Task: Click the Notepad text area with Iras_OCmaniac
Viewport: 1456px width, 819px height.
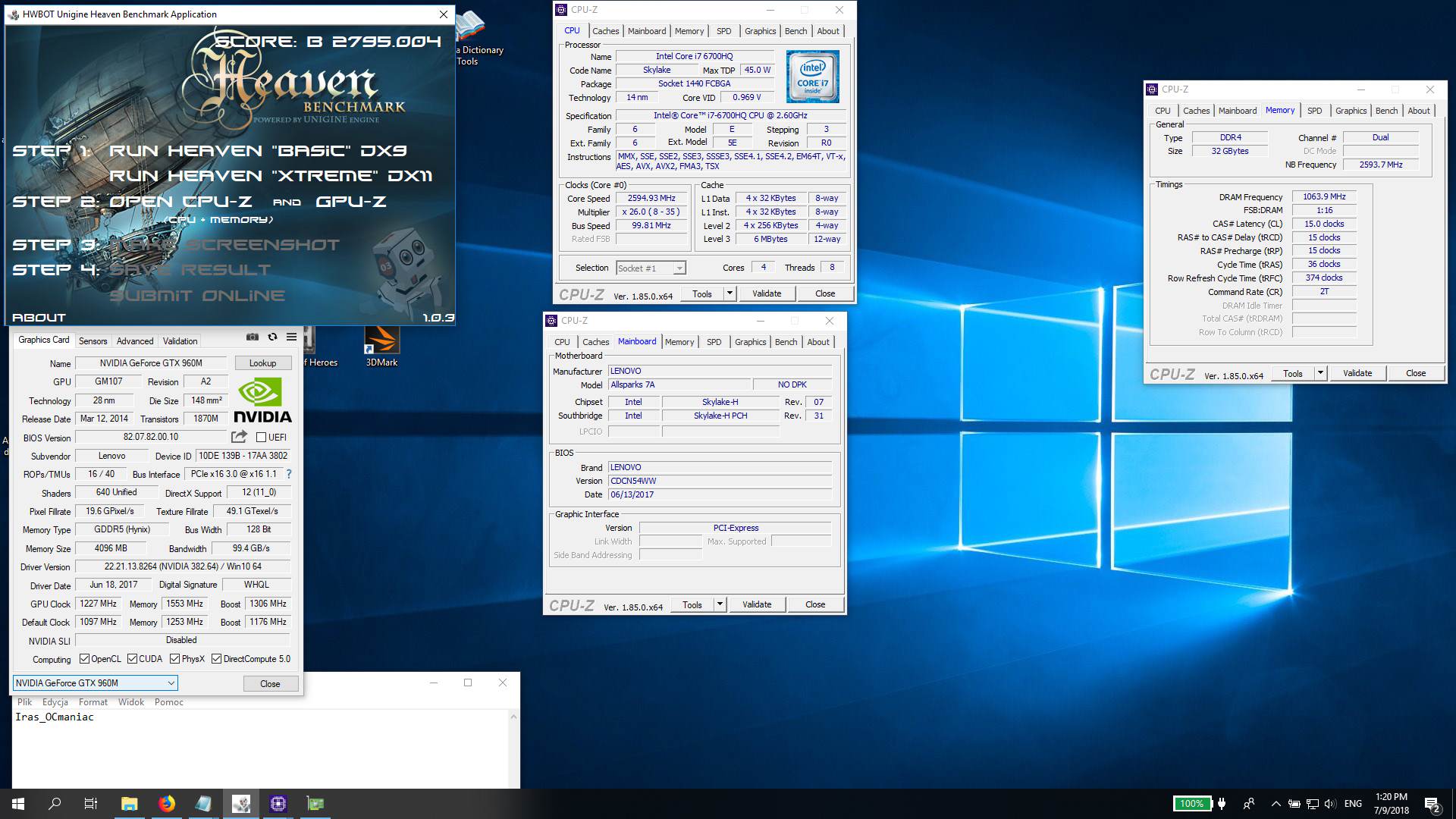Action: click(x=260, y=748)
